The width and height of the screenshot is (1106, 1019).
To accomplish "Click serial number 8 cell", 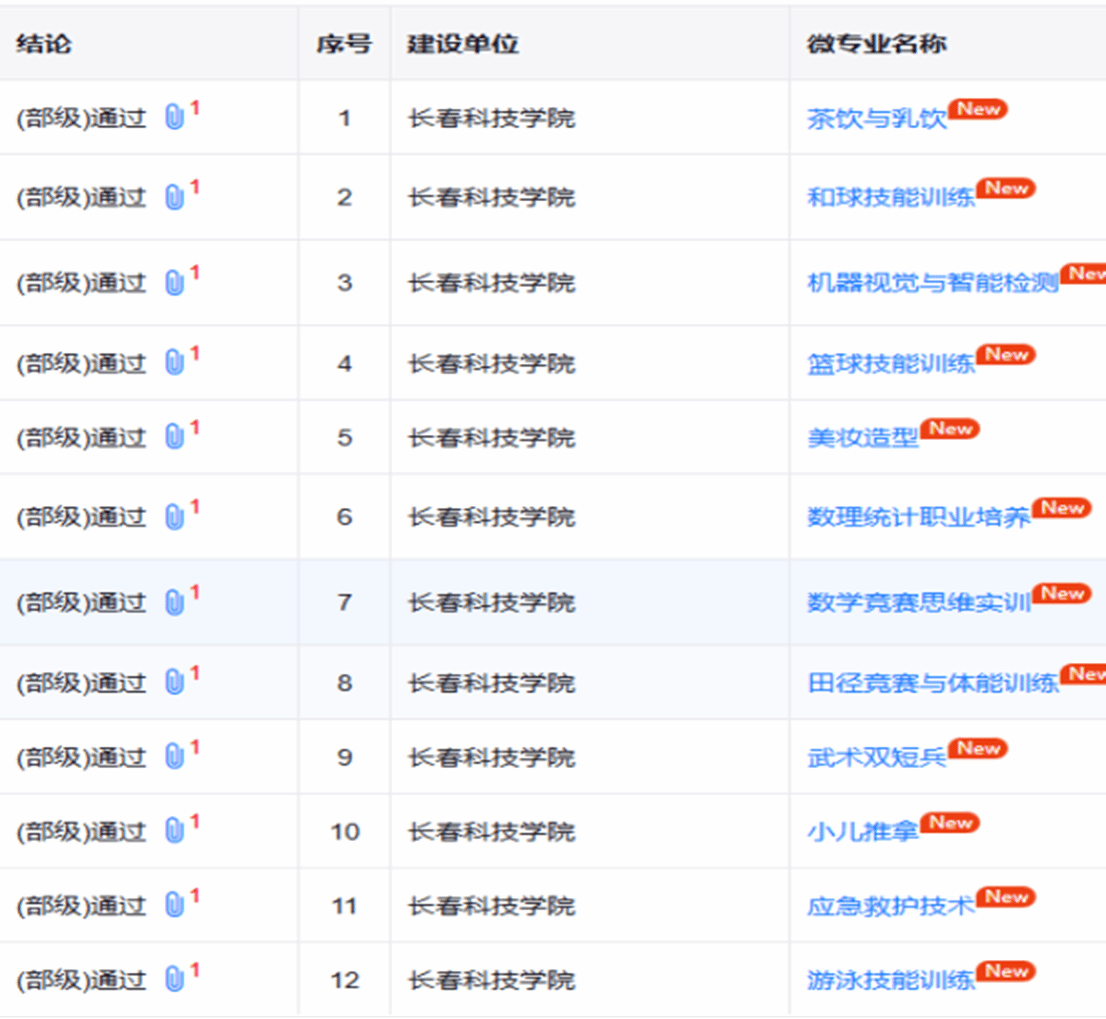I will (344, 683).
